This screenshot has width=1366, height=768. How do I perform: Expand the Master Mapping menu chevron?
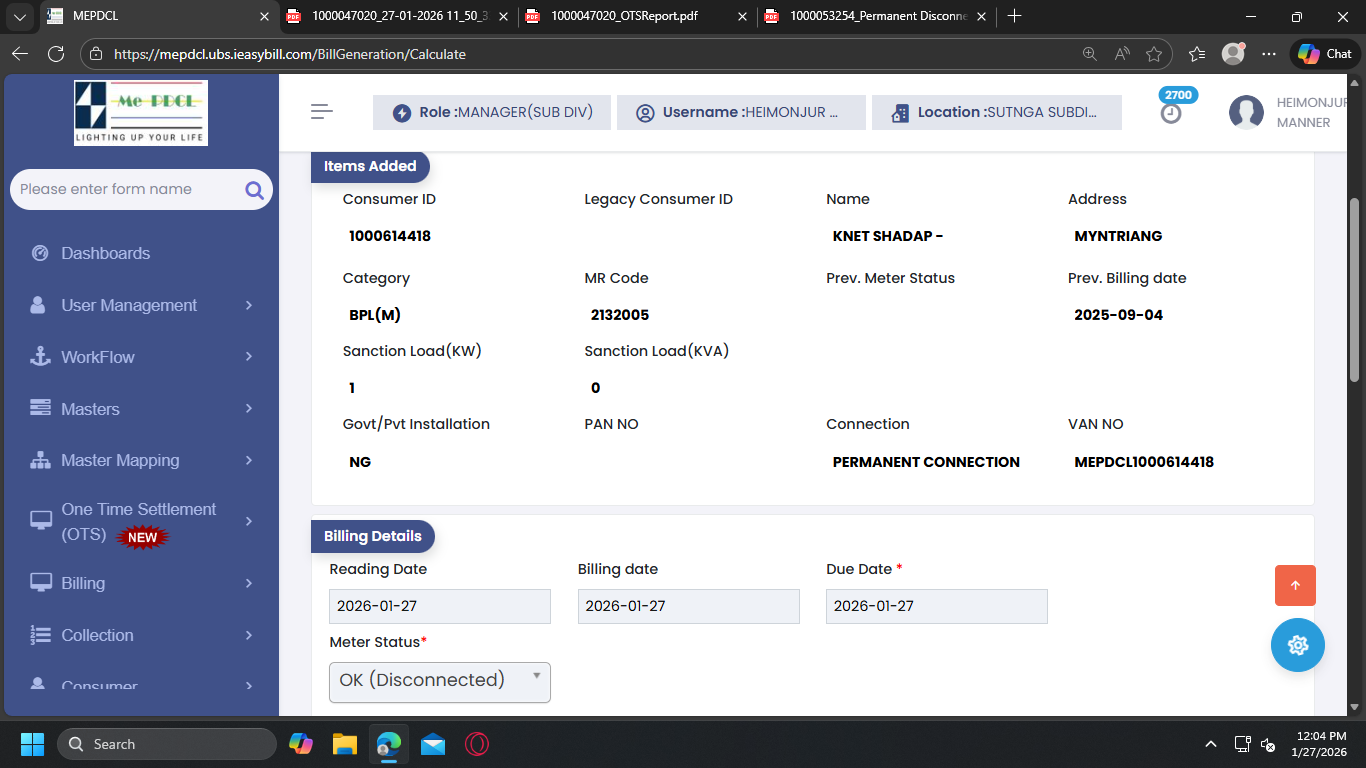point(249,460)
